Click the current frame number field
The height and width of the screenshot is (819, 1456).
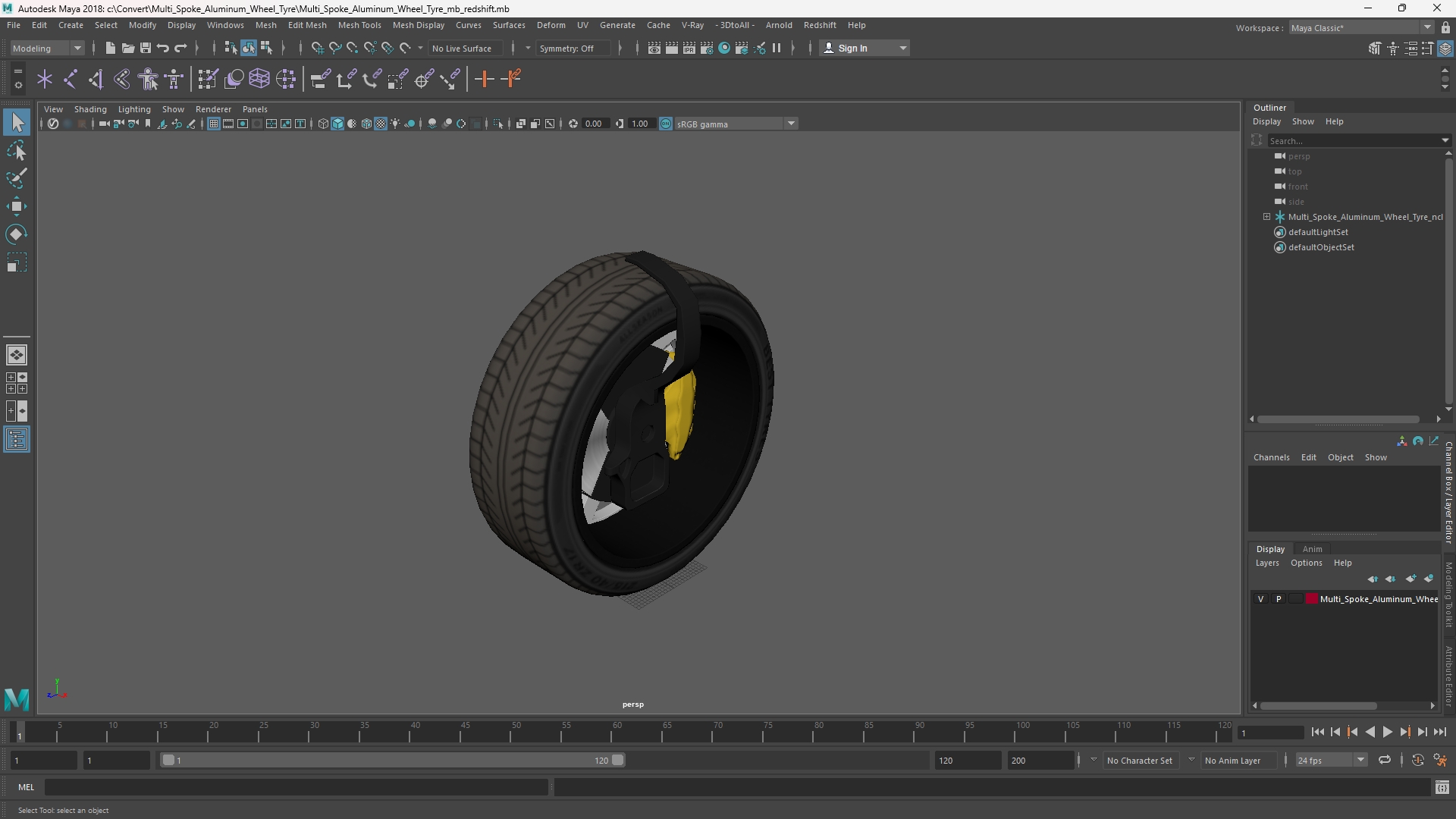(x=1270, y=733)
